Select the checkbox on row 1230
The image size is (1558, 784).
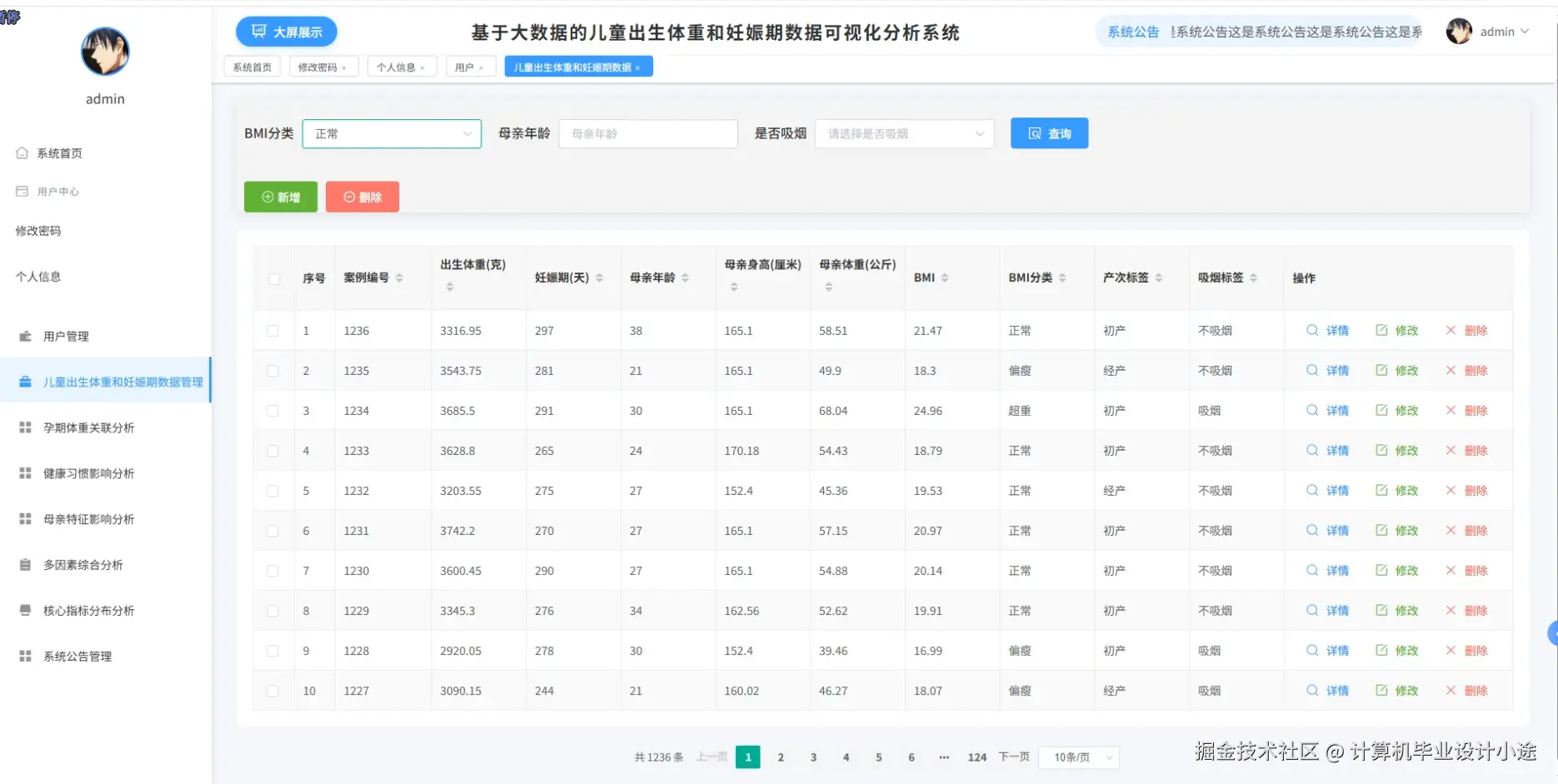pyautogui.click(x=273, y=571)
